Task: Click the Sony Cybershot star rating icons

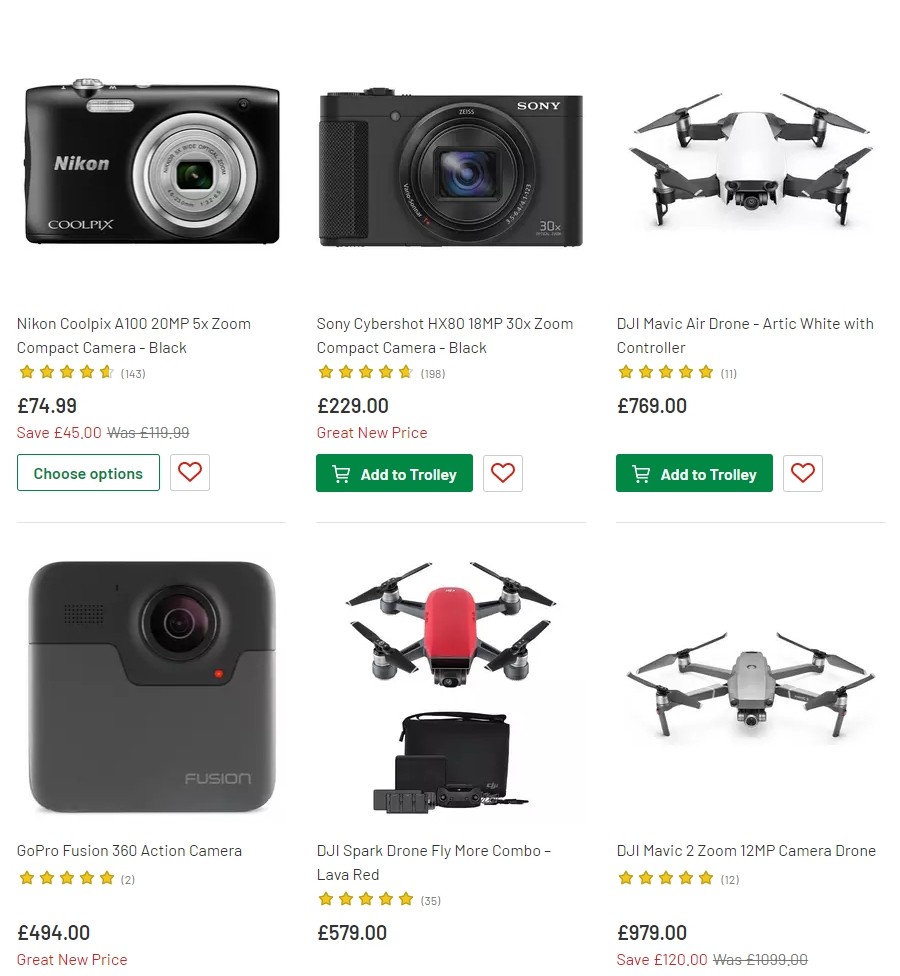Action: click(366, 371)
